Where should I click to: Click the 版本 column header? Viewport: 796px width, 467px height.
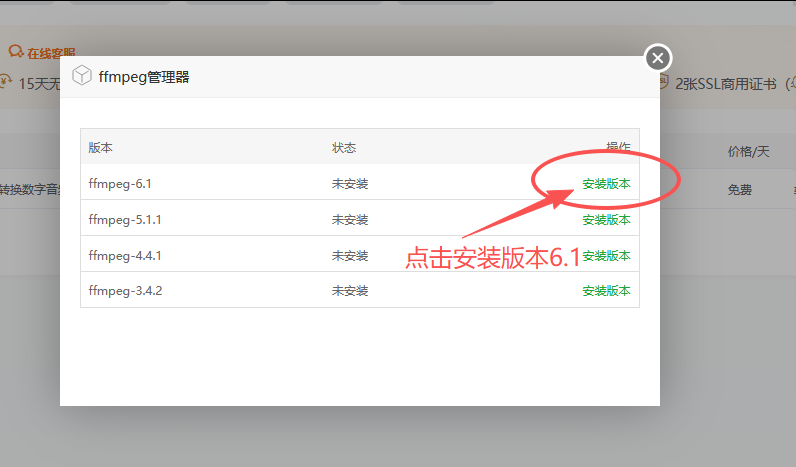point(100,148)
